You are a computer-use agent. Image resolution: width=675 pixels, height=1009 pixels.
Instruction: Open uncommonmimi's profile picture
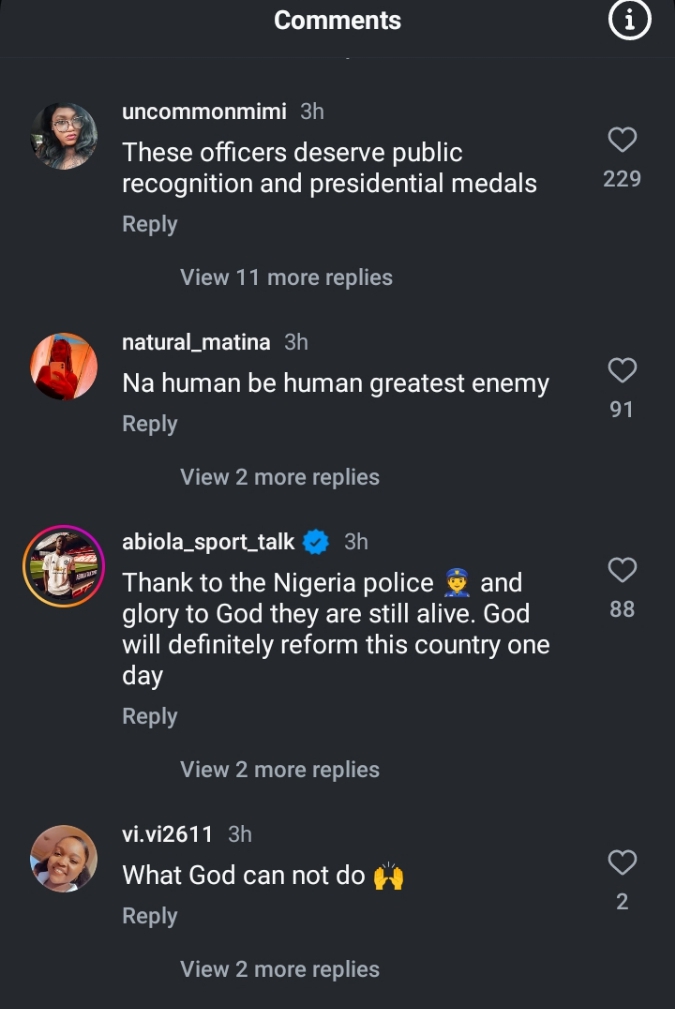pos(64,136)
